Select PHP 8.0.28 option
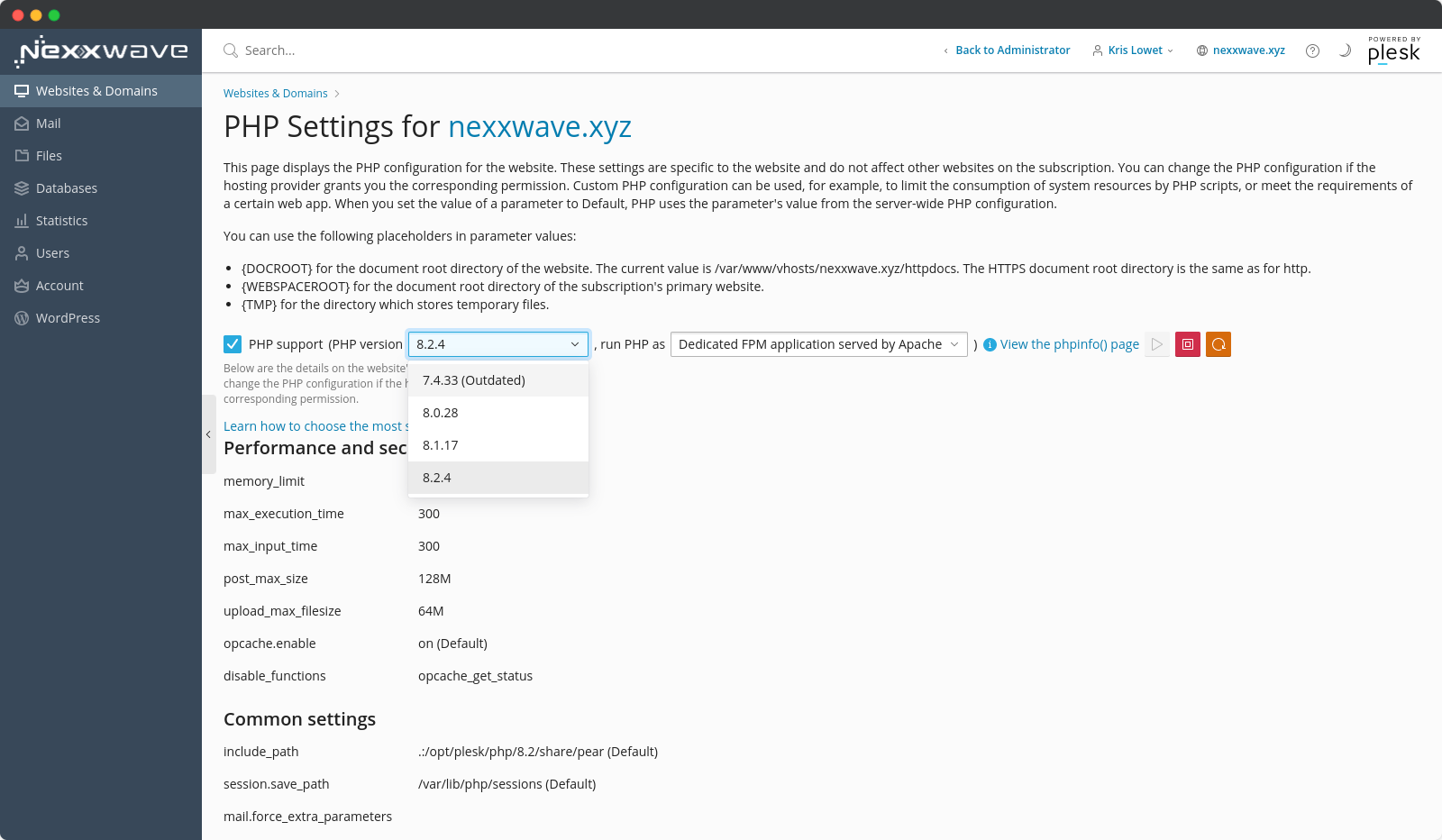Screen dimensions: 1442x840 [498, 413]
